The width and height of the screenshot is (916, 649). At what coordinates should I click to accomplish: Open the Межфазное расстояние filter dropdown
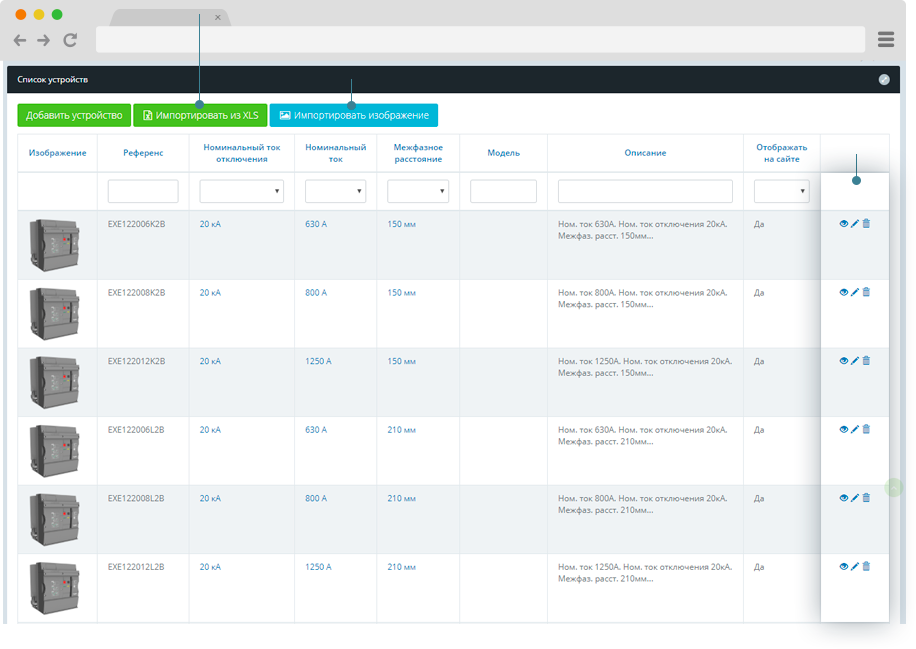coord(418,191)
